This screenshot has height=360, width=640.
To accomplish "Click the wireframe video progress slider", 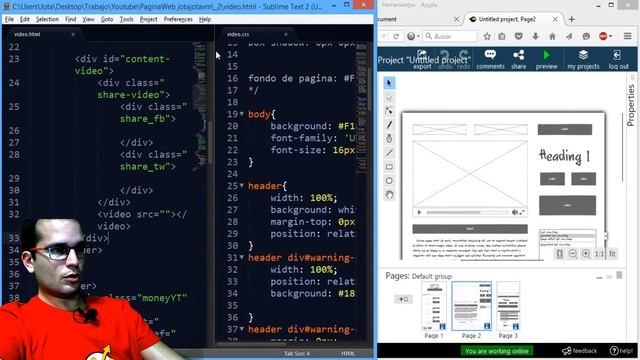I will click(x=468, y=212).
